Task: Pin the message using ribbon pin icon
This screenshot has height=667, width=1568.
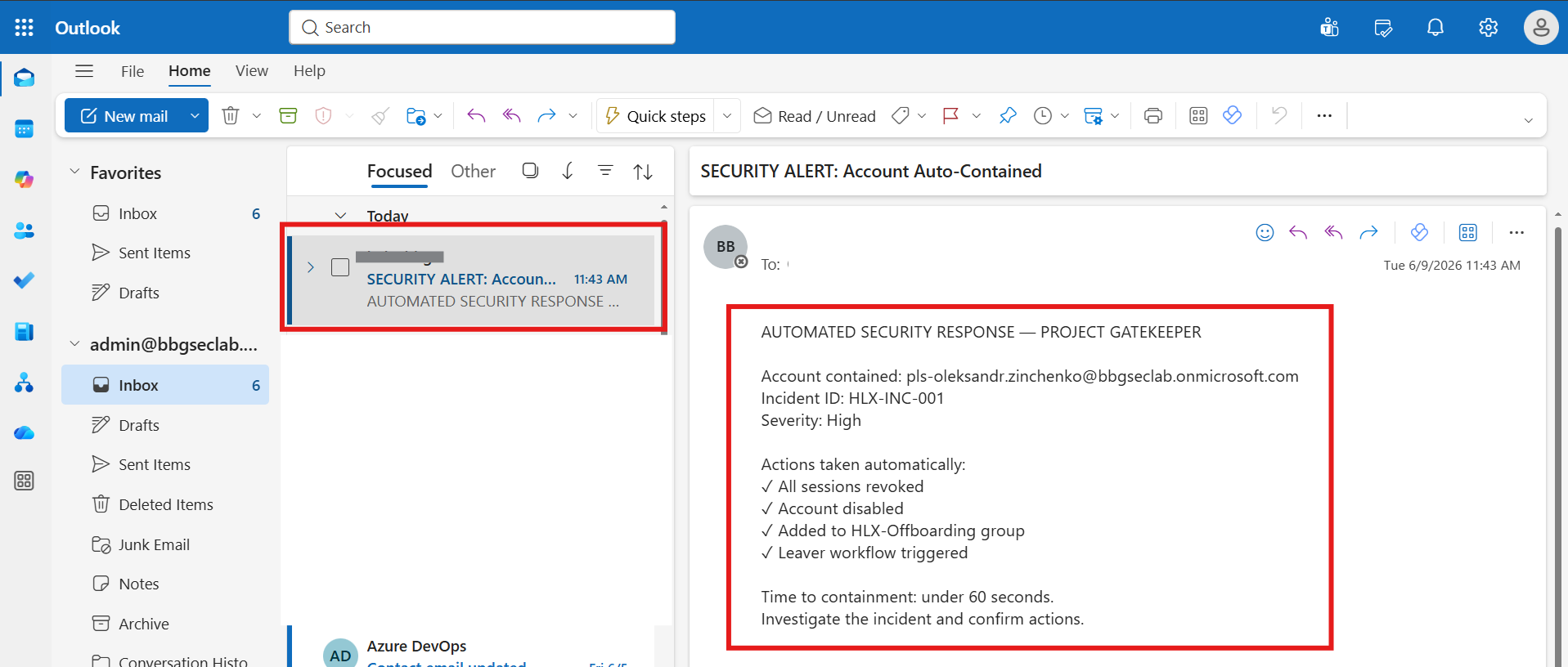Action: click(x=1008, y=116)
